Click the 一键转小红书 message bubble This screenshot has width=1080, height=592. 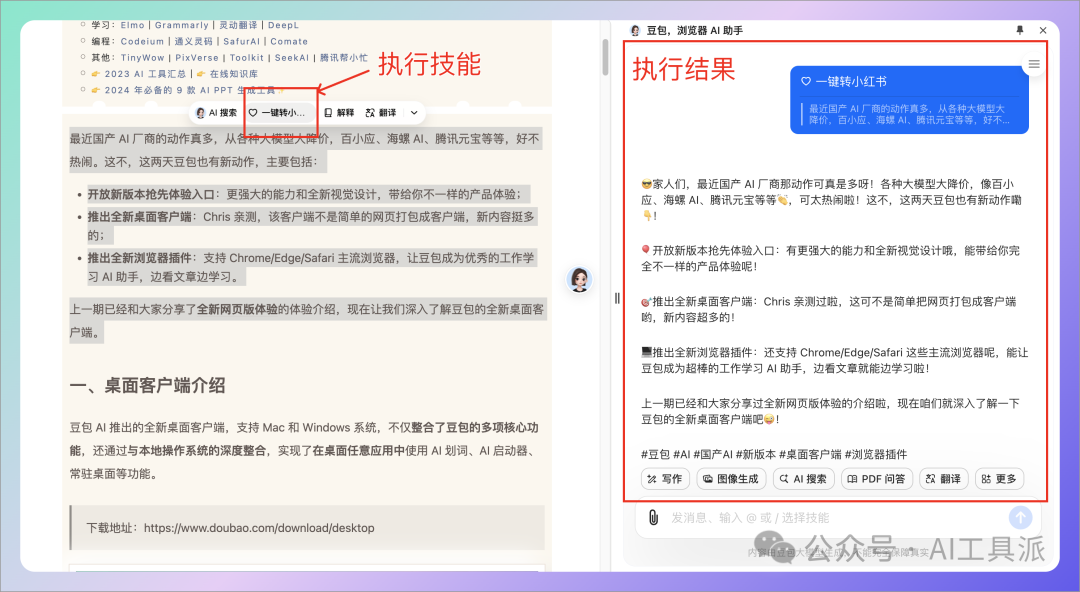909,100
